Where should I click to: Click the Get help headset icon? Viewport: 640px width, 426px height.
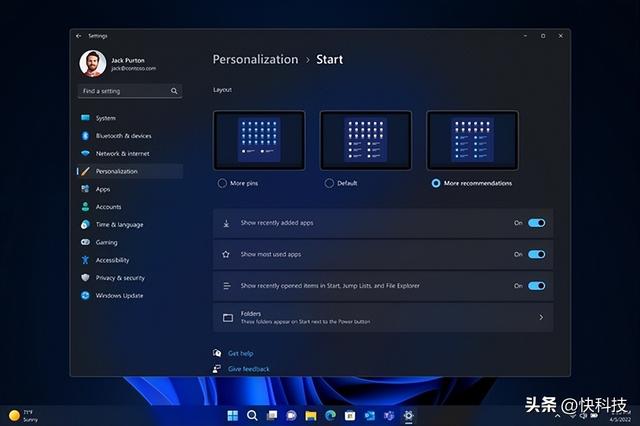217,353
